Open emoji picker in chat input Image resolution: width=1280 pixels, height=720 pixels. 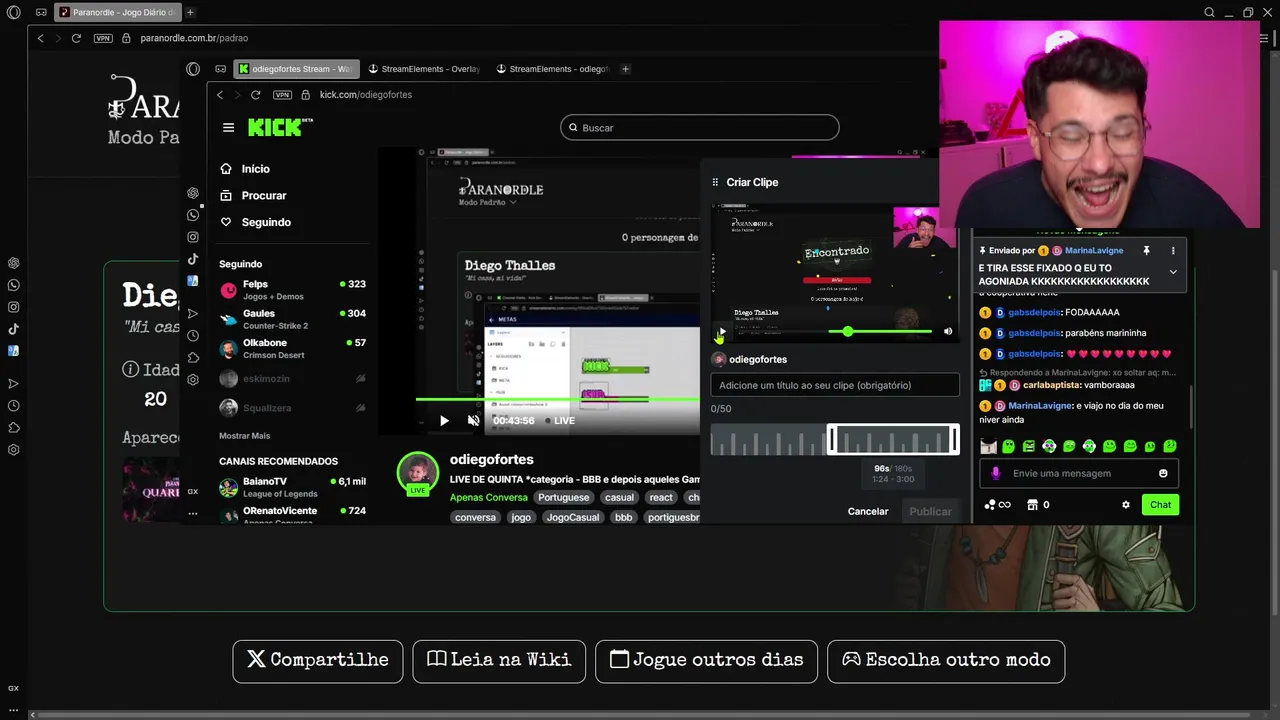(x=1163, y=474)
